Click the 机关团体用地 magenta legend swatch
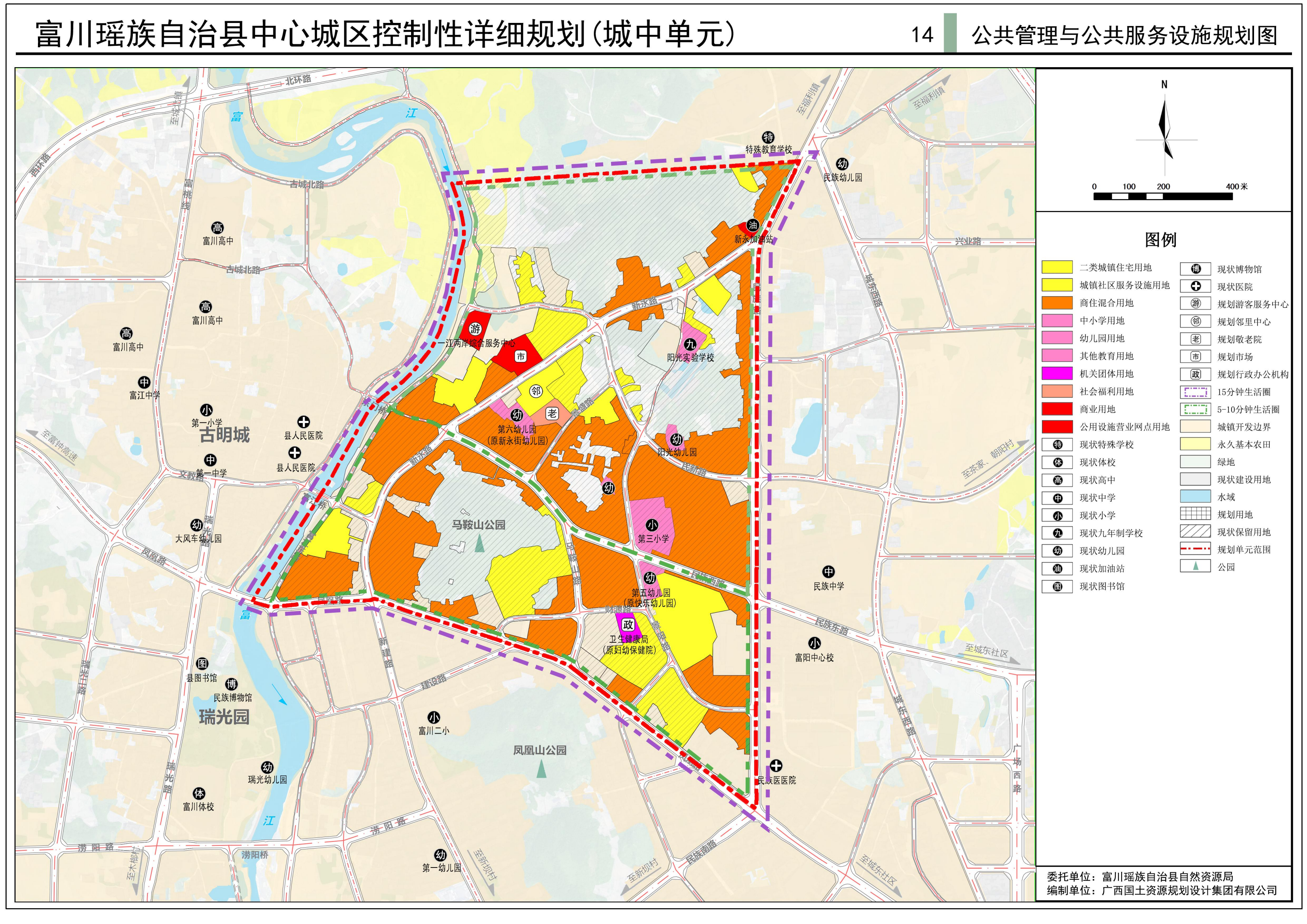1307x924 pixels. point(1057,374)
